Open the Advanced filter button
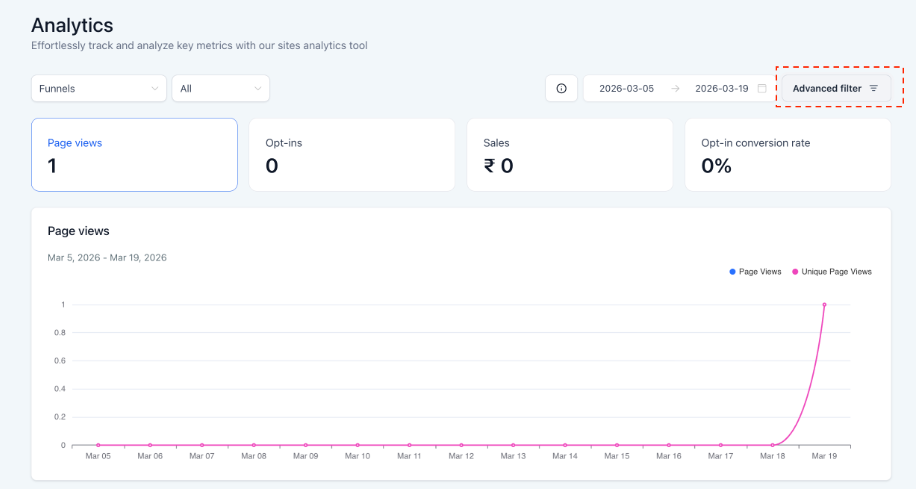Screen dimensions: 916x489 point(835,88)
